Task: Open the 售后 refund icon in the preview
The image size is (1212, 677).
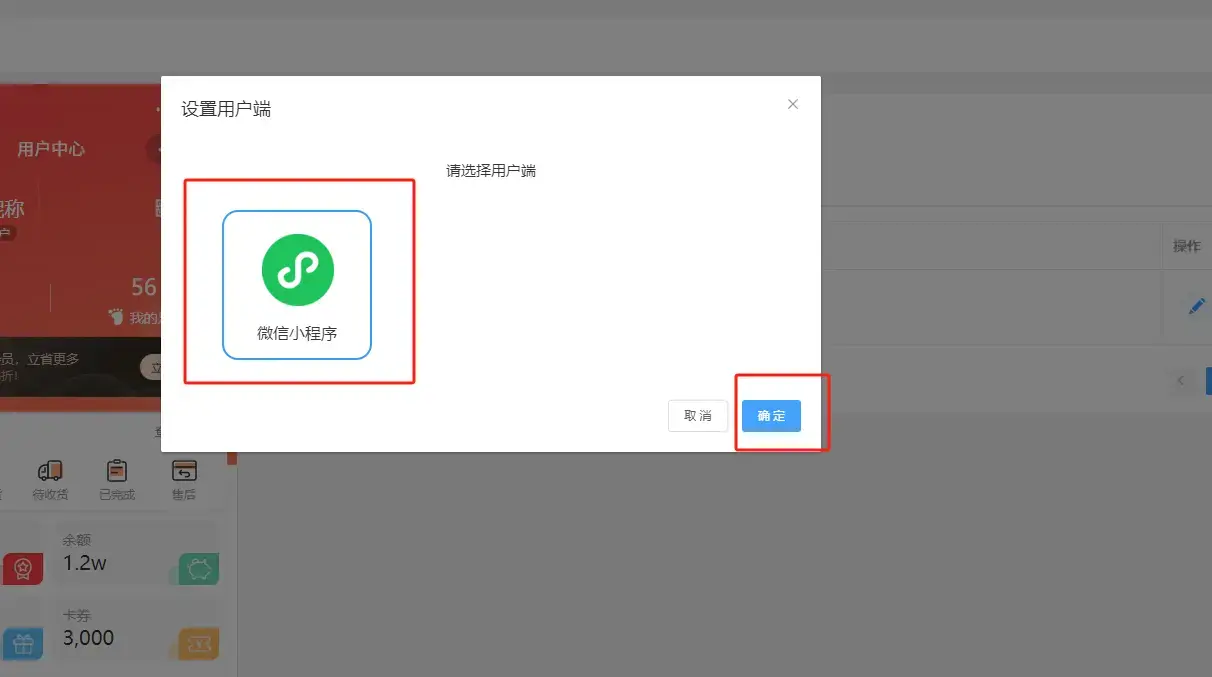Action: [x=184, y=471]
